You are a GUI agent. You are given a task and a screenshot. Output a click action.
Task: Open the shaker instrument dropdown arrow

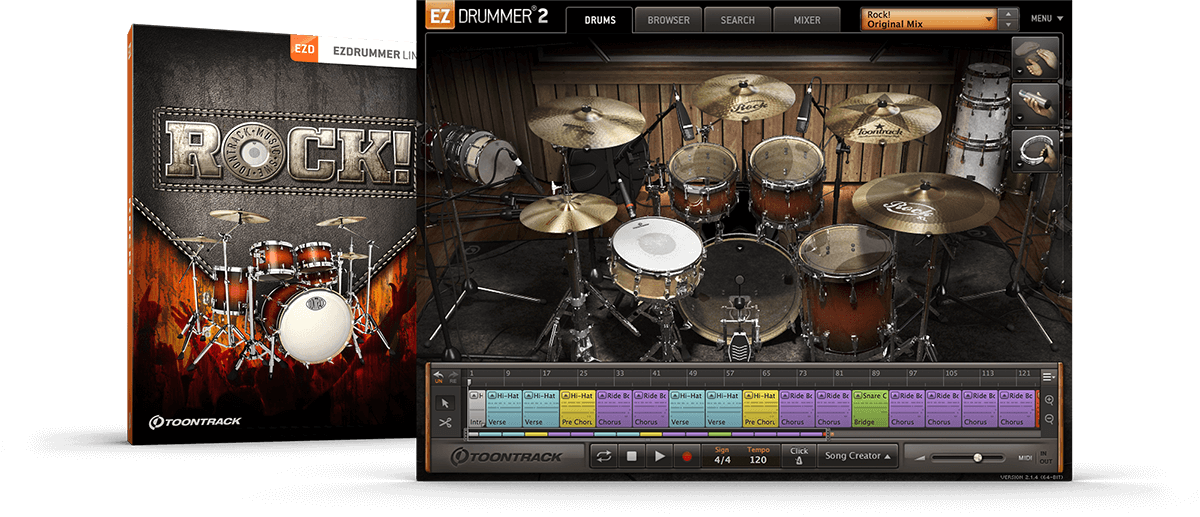tap(1021, 118)
